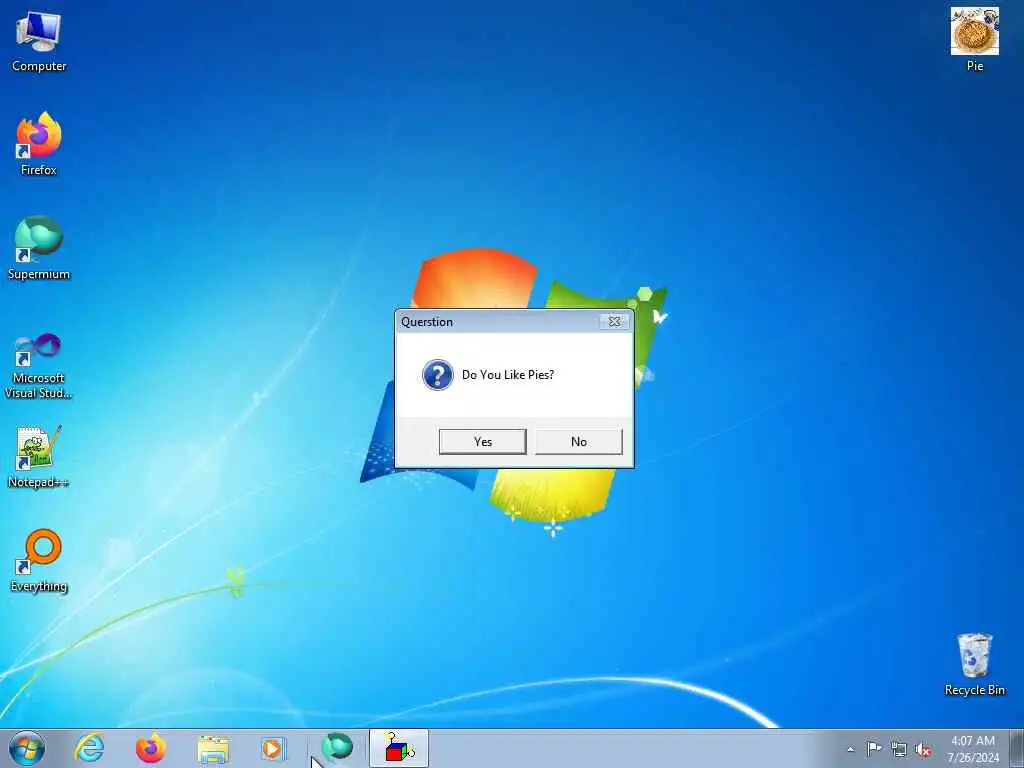Click the 'Do You Like Pies?' text

coord(507,375)
